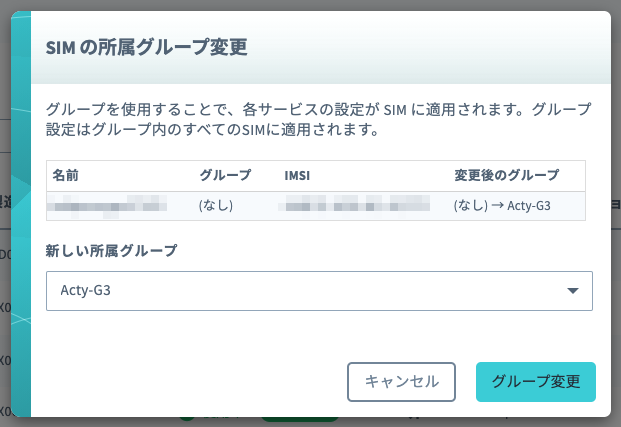Click the → arrow in 変更後のグループ cell
621x427 pixels.
click(x=497, y=205)
